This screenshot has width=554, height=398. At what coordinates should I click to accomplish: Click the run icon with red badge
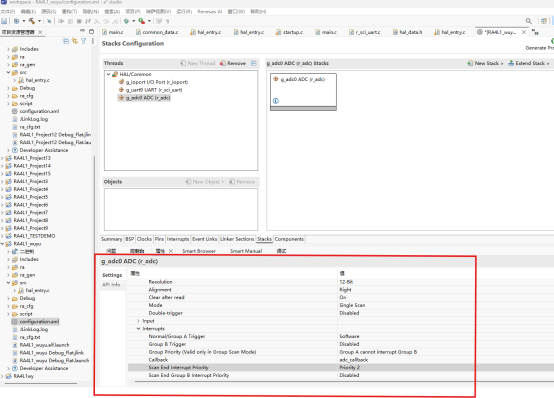coord(142,21)
